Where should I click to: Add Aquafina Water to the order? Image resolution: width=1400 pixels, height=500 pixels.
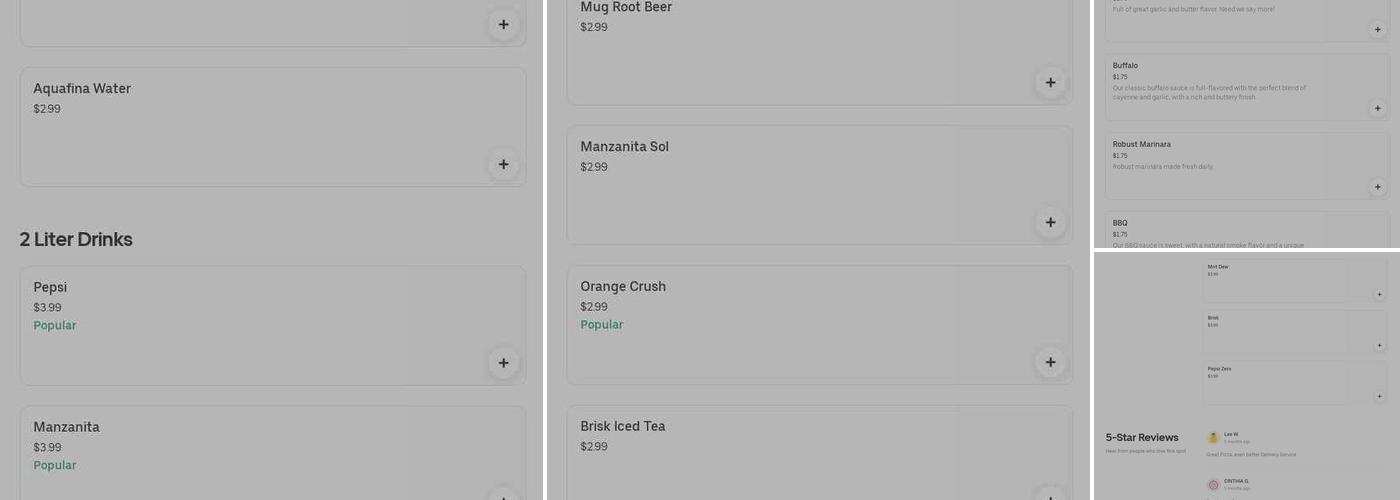tap(503, 164)
